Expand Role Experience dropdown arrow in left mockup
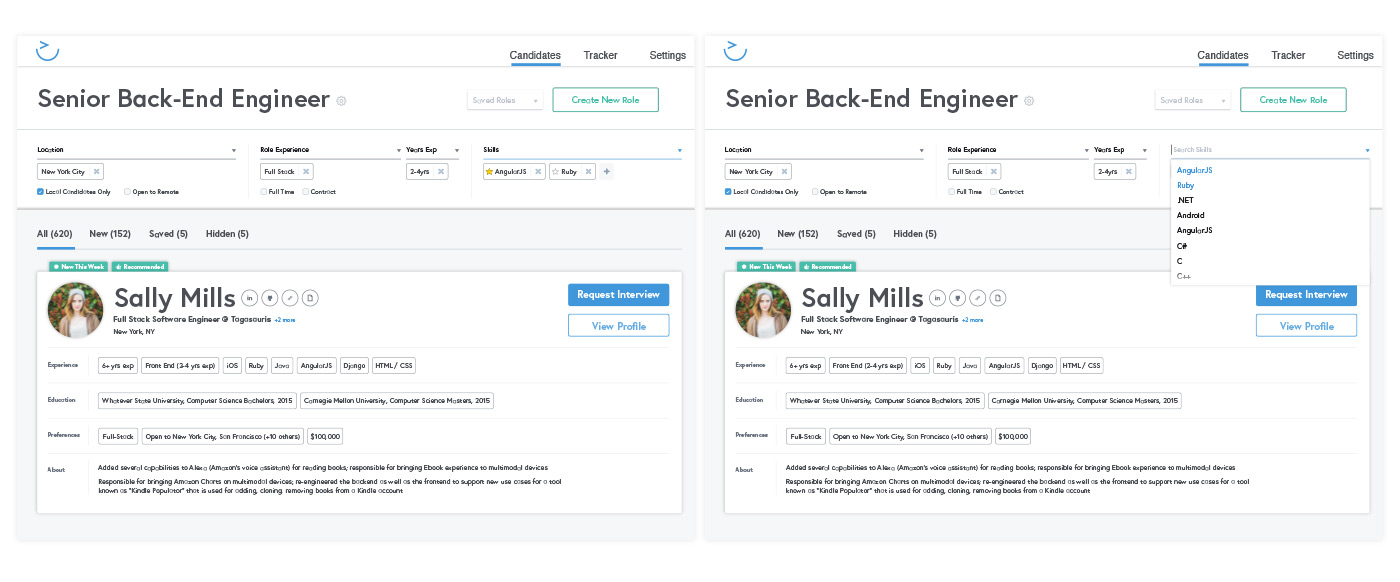Screen dimensions: 1400x582 tap(398, 151)
